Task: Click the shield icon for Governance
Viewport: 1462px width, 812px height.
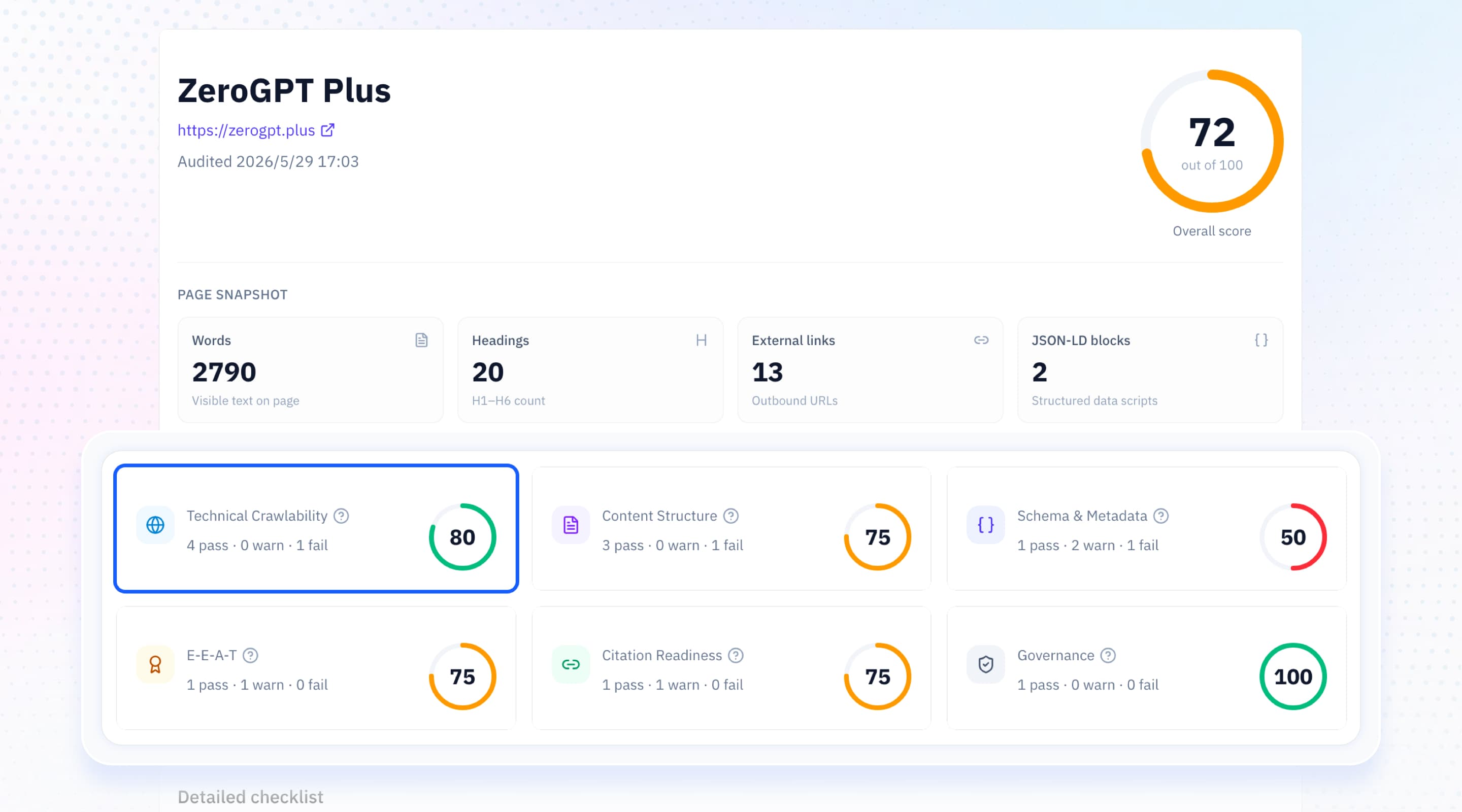Action: 986,664
